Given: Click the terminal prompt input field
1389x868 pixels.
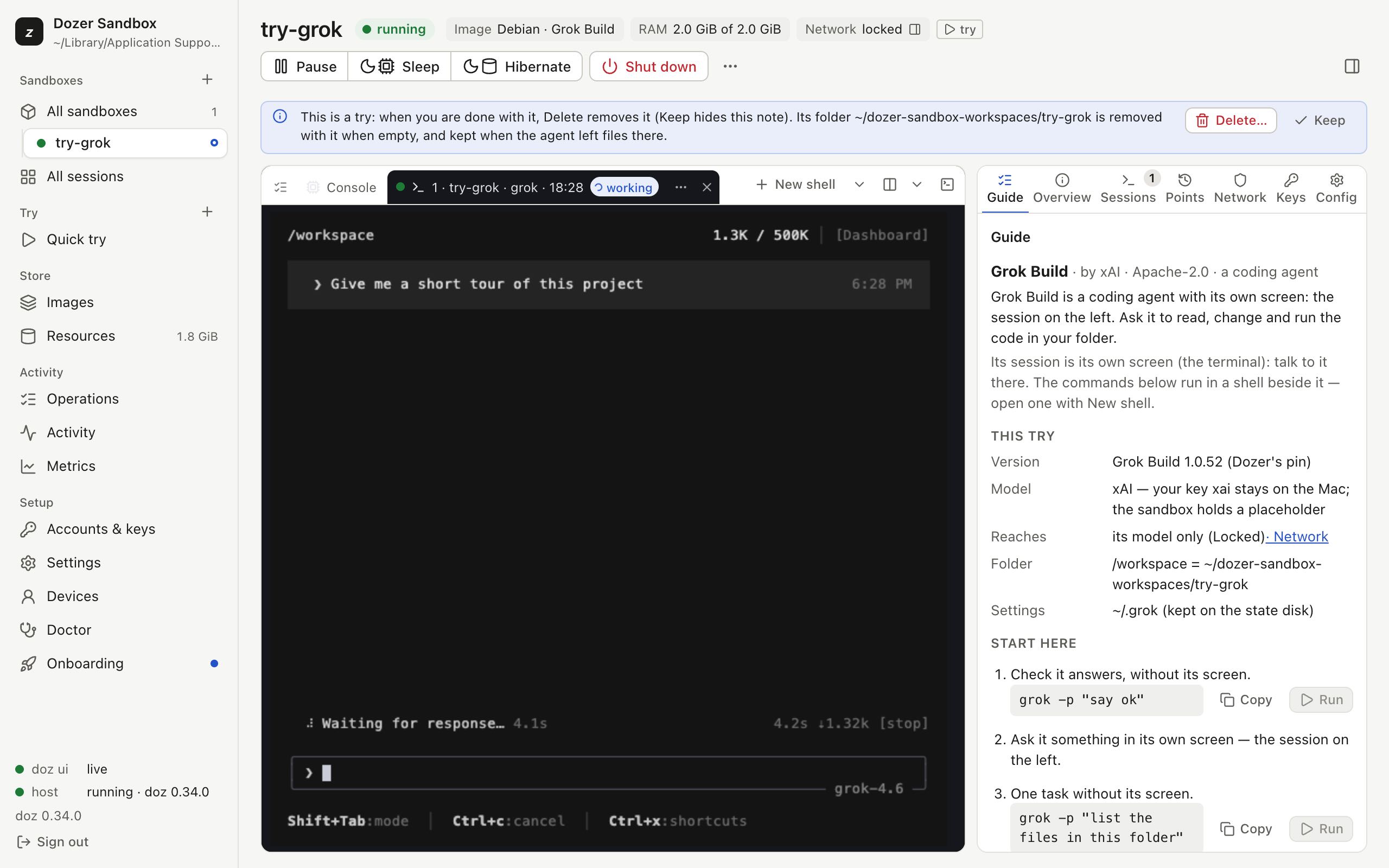Looking at the screenshot, I should pos(608,773).
